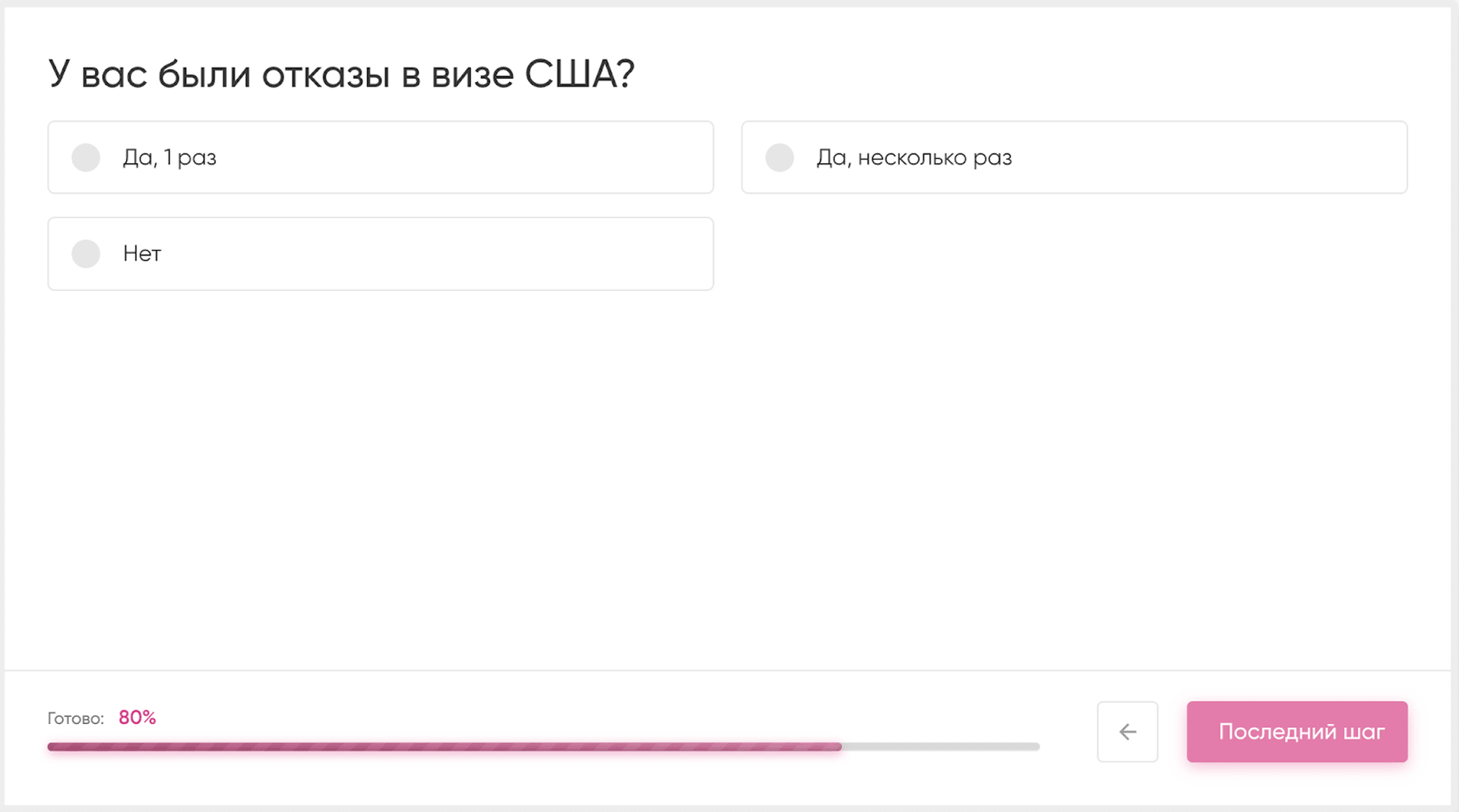1459x812 pixels.
Task: Click the "Да, 1 раз" label text
Action: coord(169,157)
